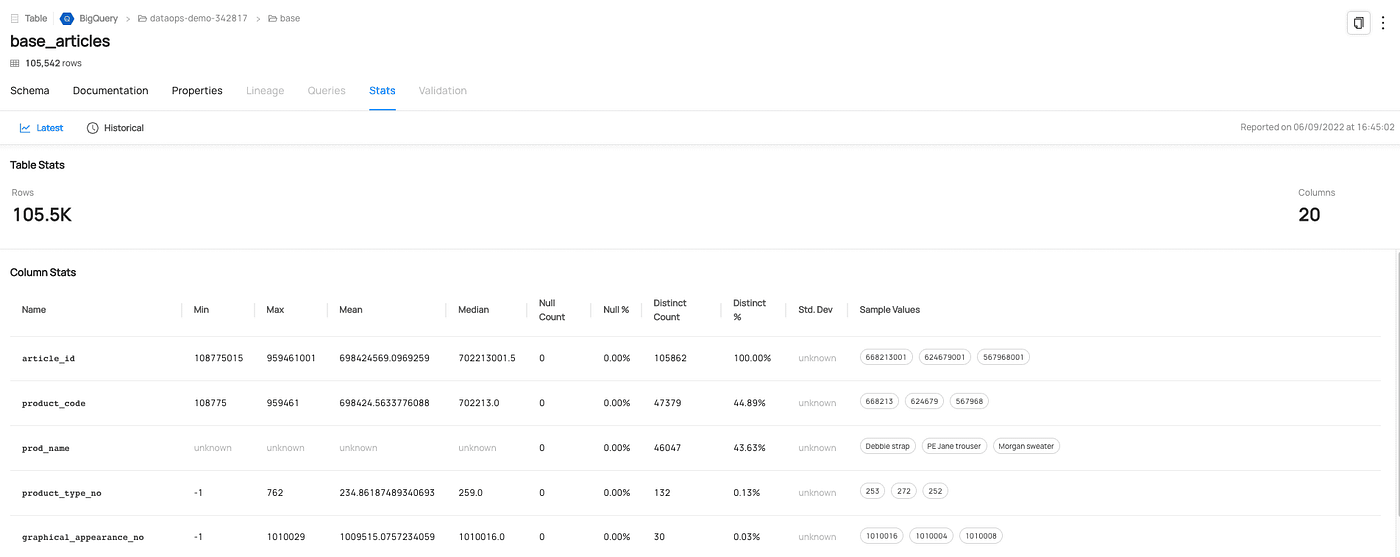The width and height of the screenshot is (1400, 557).
Task: Click product_type_no median 259.0
Action: (x=471, y=493)
